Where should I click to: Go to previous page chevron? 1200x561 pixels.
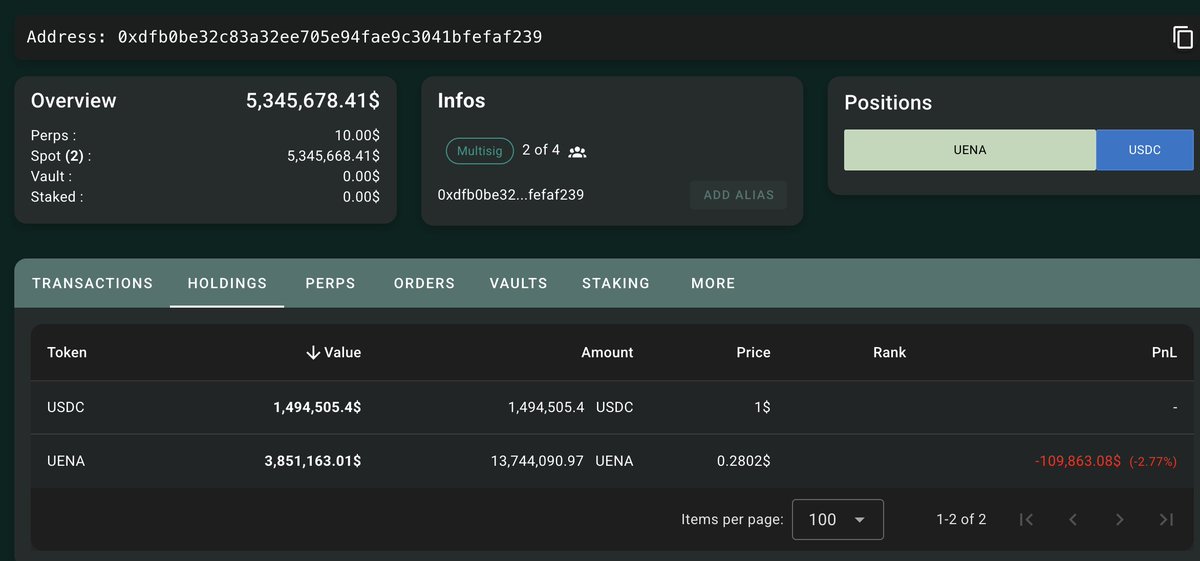(1073, 519)
